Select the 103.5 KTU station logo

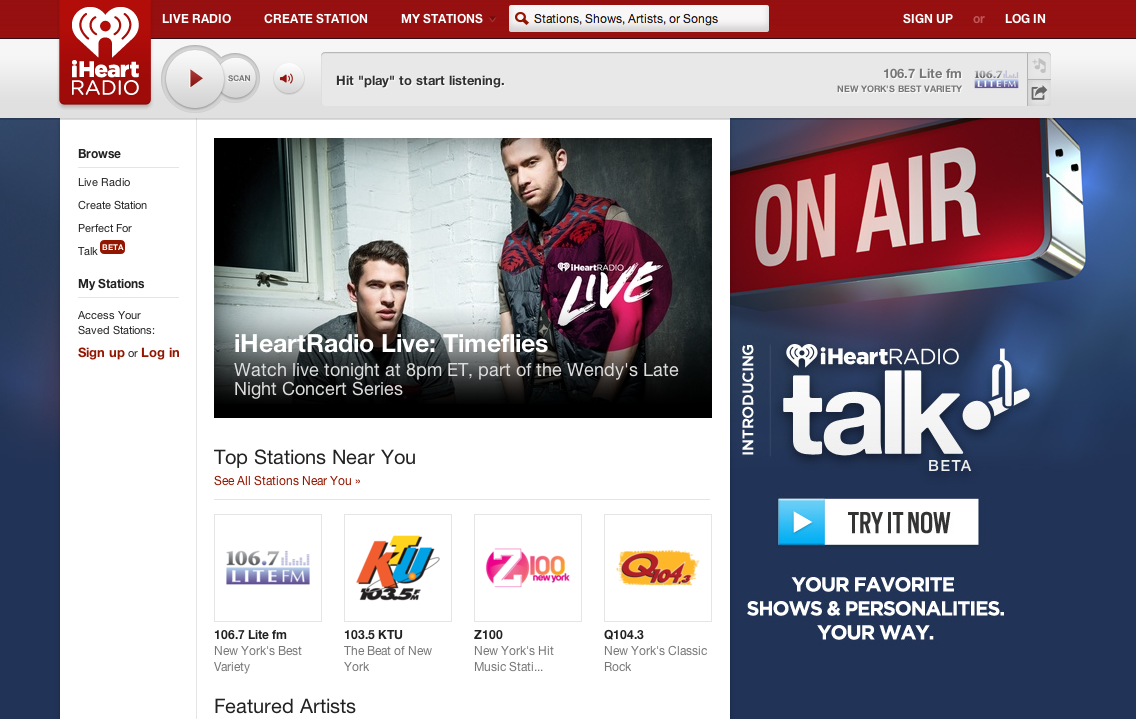[398, 568]
